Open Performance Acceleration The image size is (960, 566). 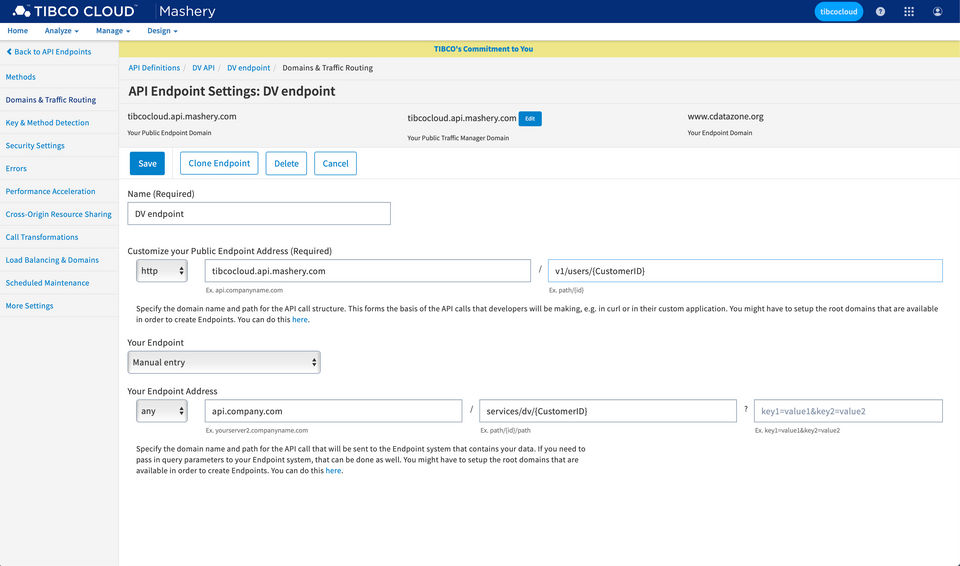[50, 191]
